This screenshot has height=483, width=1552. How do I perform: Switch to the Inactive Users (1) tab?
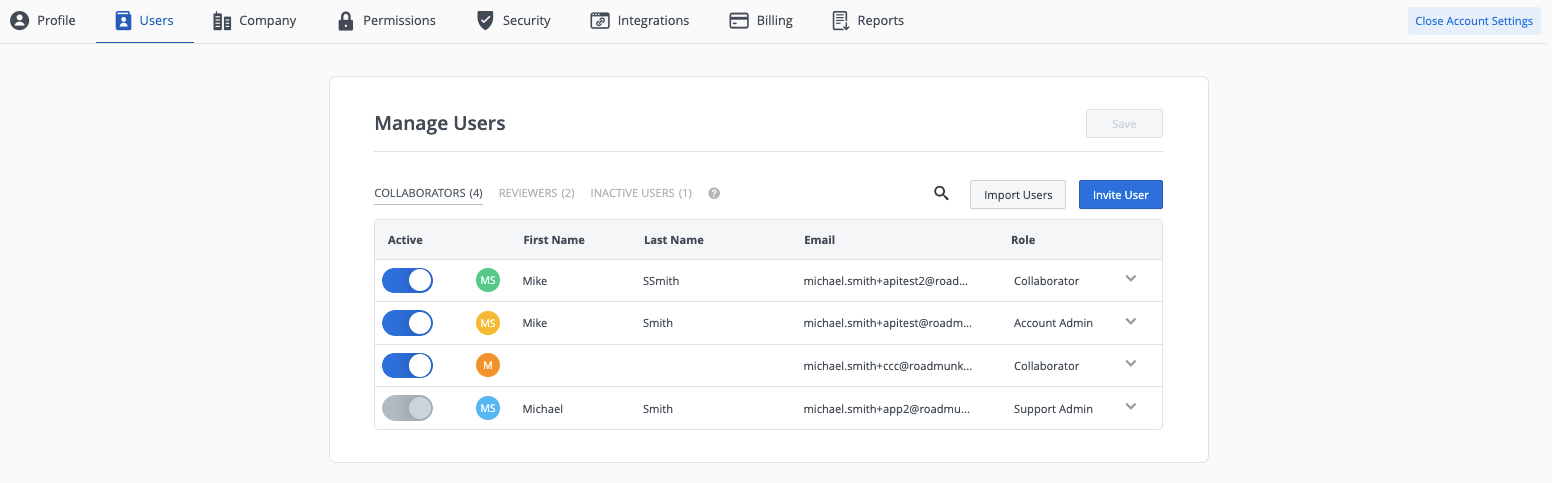point(641,193)
